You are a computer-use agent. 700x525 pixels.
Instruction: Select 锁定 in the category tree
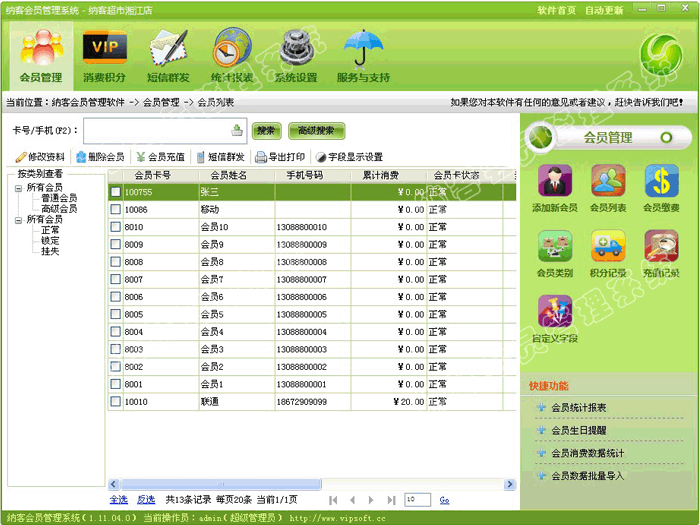(50, 241)
